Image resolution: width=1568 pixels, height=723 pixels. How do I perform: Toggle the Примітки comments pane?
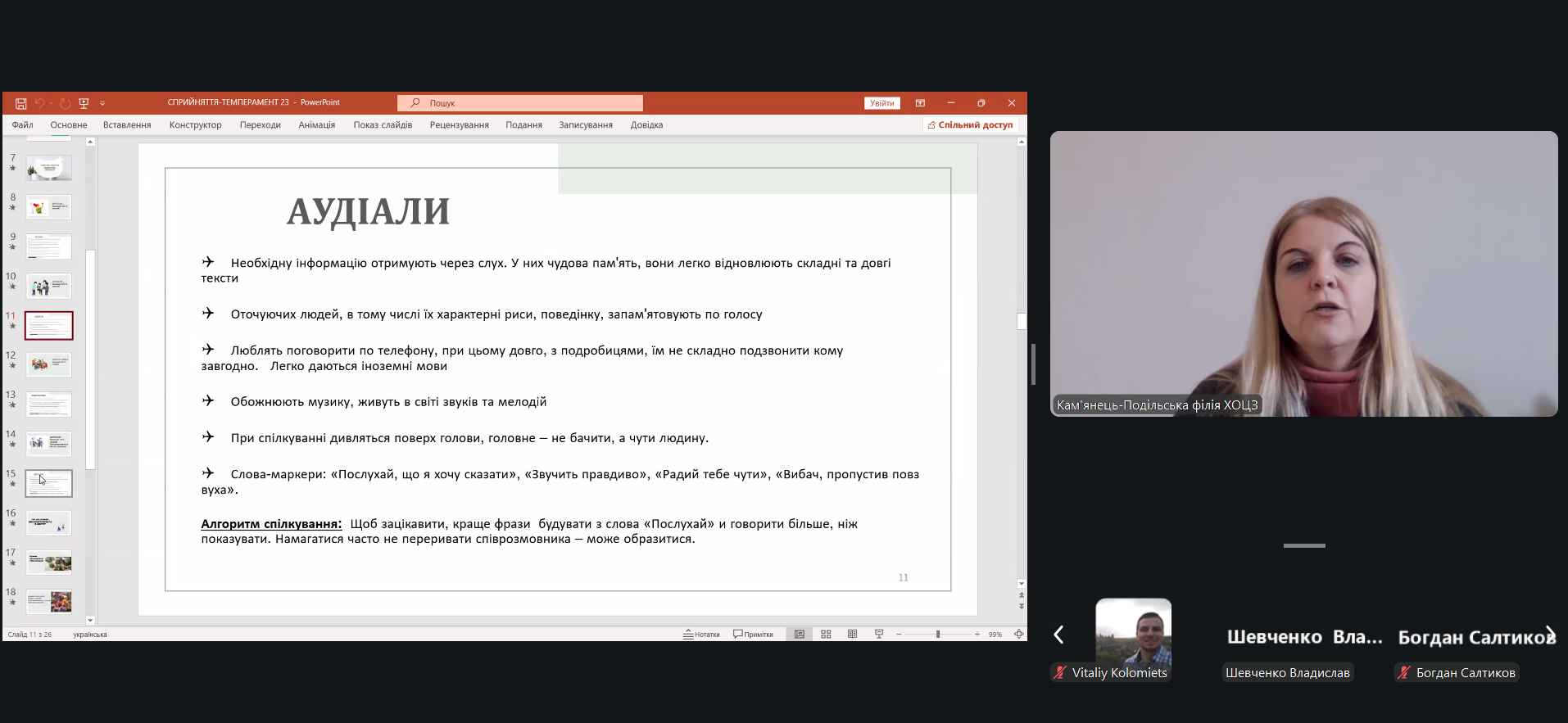(753, 635)
